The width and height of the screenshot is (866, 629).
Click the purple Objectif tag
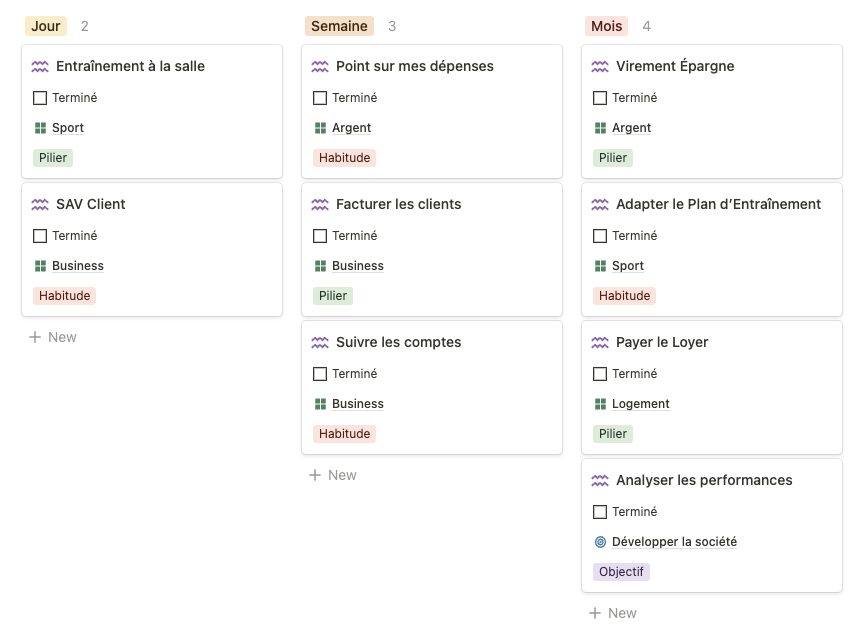pyautogui.click(x=621, y=572)
